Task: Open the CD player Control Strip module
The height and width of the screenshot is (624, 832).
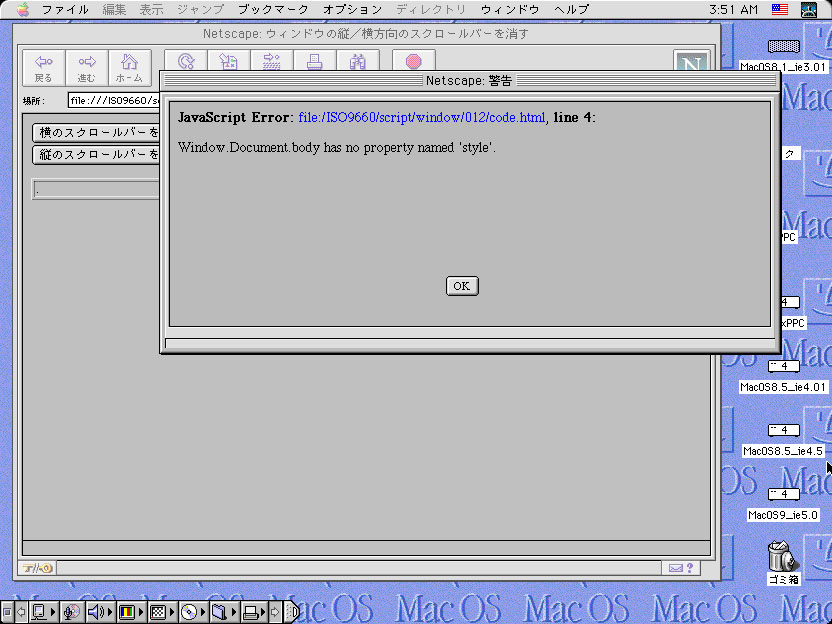Action: (193, 612)
